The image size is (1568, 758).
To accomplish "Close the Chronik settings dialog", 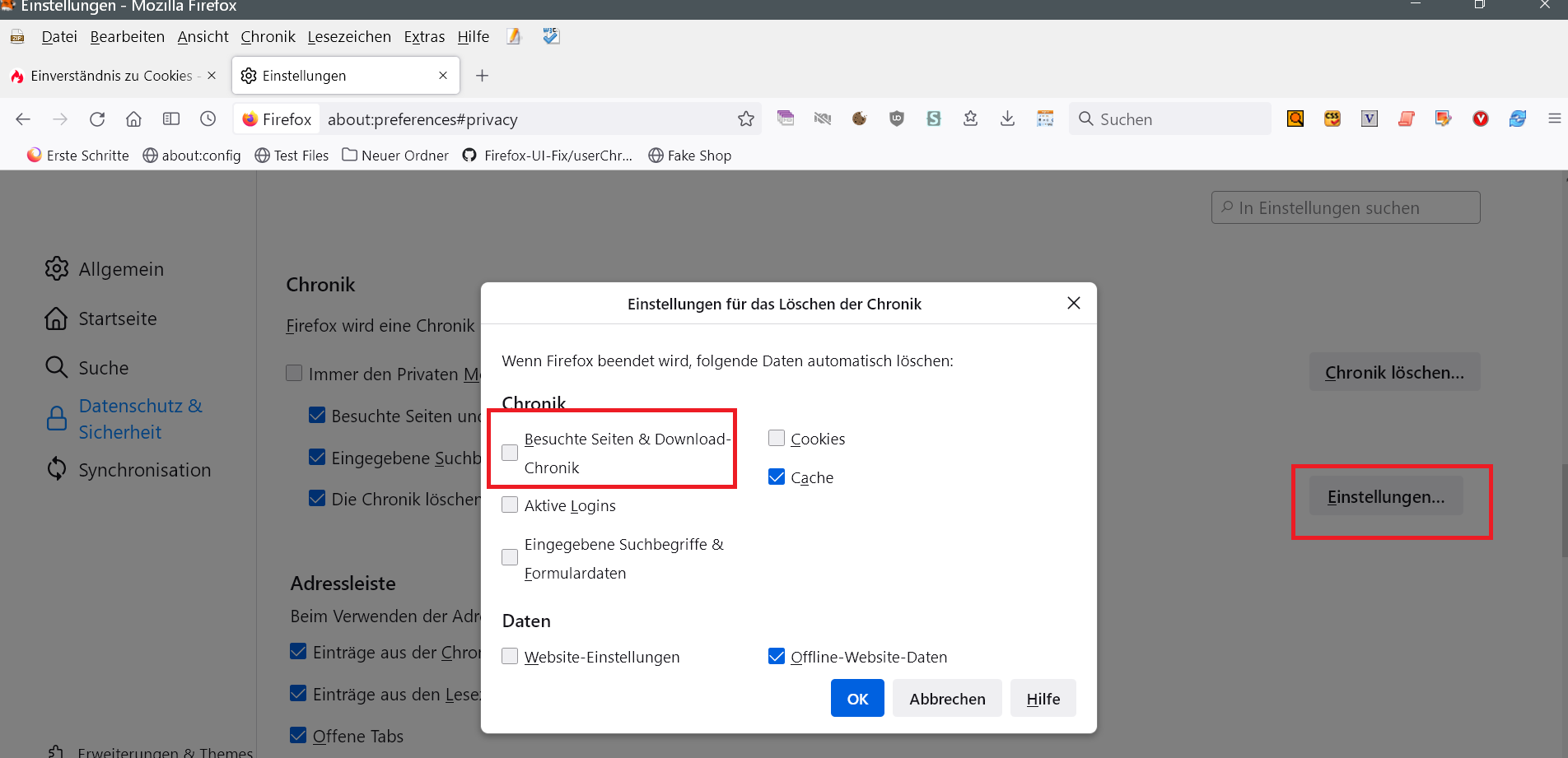I will coord(1074,304).
